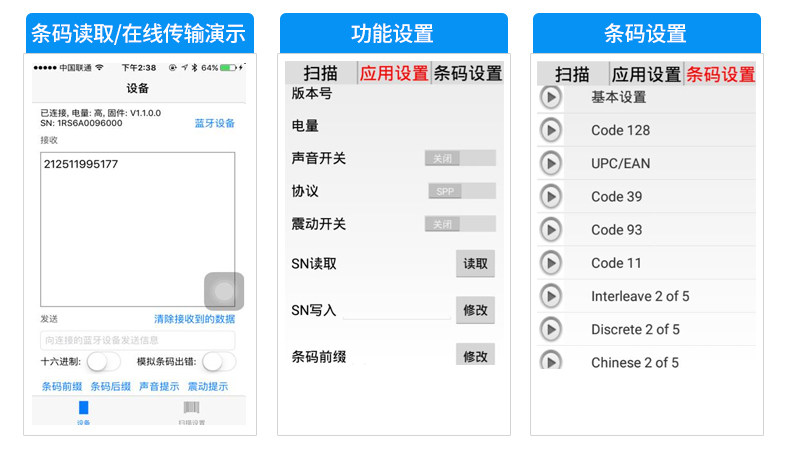Click the 读取 button for SN读取
The width and height of the screenshot is (790, 466).
475,264
